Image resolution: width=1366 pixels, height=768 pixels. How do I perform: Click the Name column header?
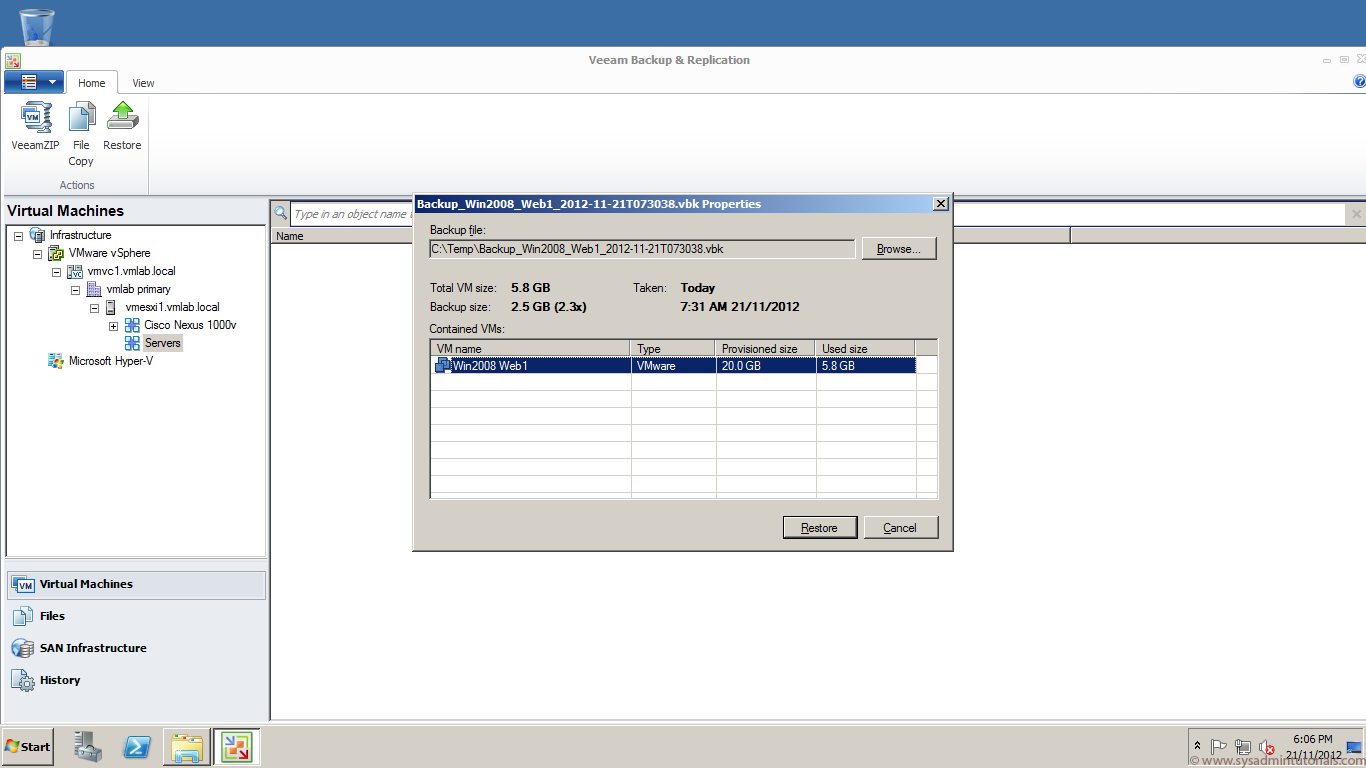point(290,236)
